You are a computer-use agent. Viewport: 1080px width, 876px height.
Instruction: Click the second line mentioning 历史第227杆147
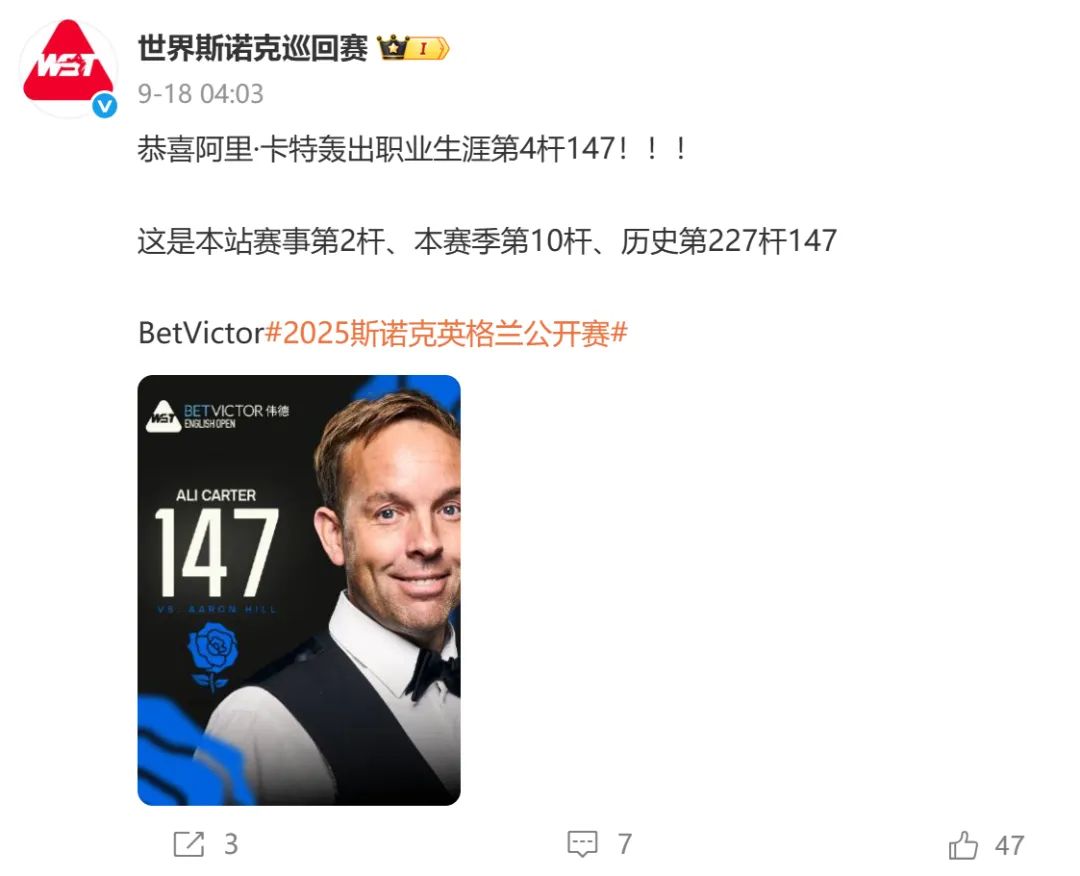pos(487,241)
